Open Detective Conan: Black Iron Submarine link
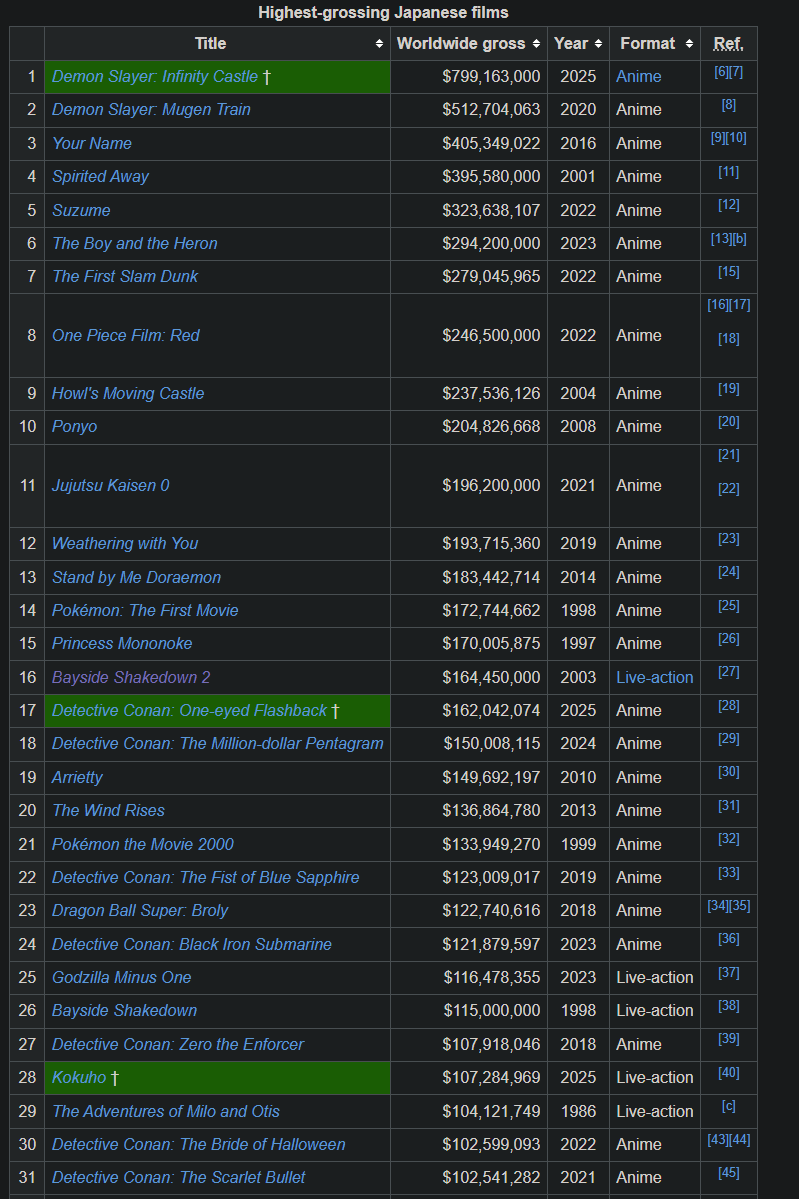 click(192, 944)
